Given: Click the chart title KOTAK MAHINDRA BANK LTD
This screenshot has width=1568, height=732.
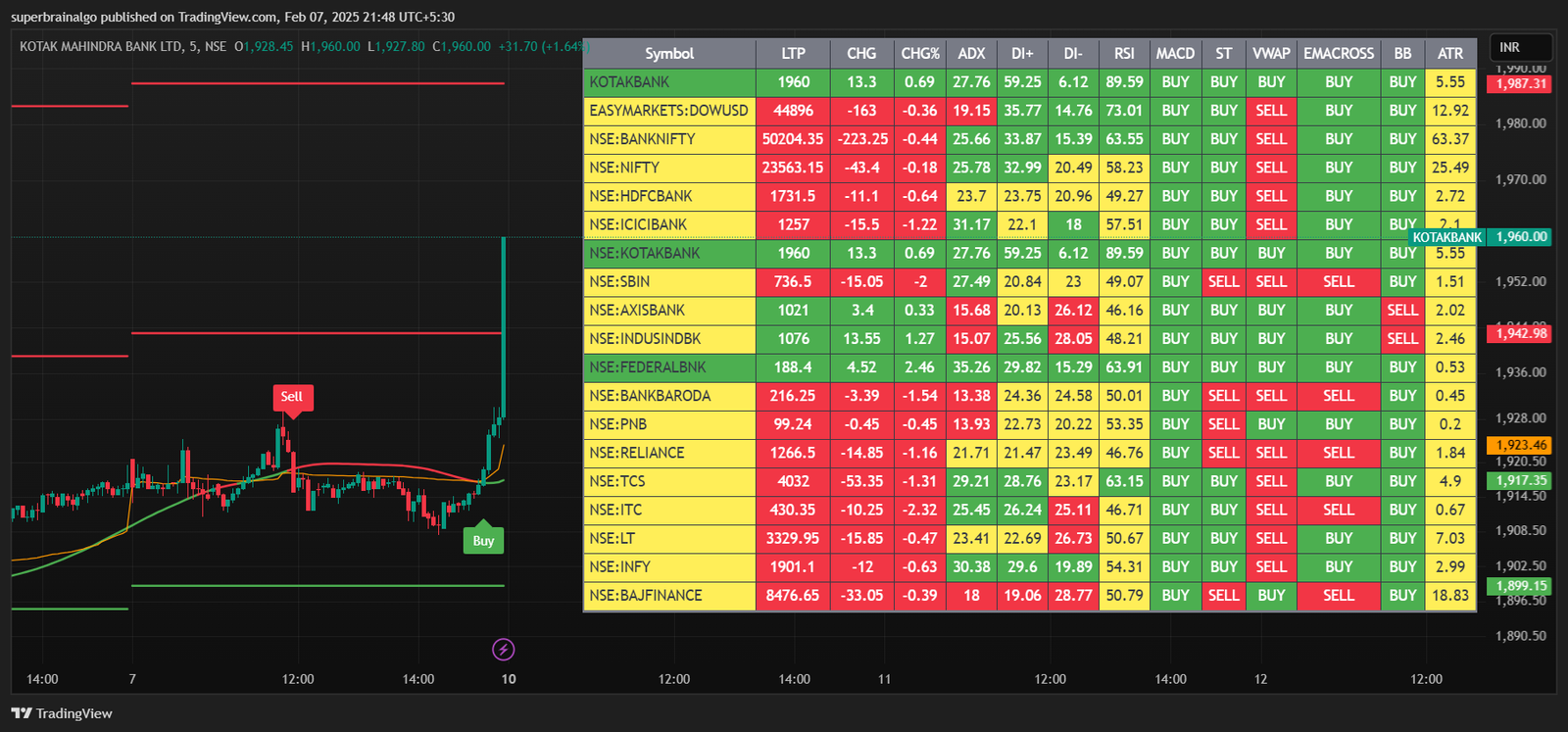Looking at the screenshot, I should pos(101,47).
